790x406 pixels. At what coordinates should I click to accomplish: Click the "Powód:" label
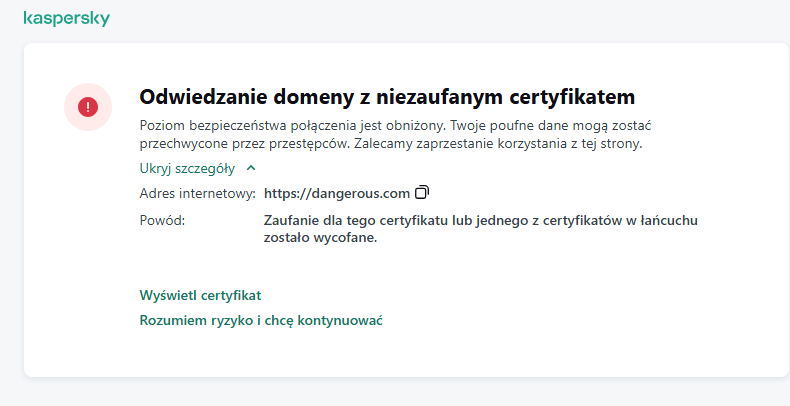163,218
